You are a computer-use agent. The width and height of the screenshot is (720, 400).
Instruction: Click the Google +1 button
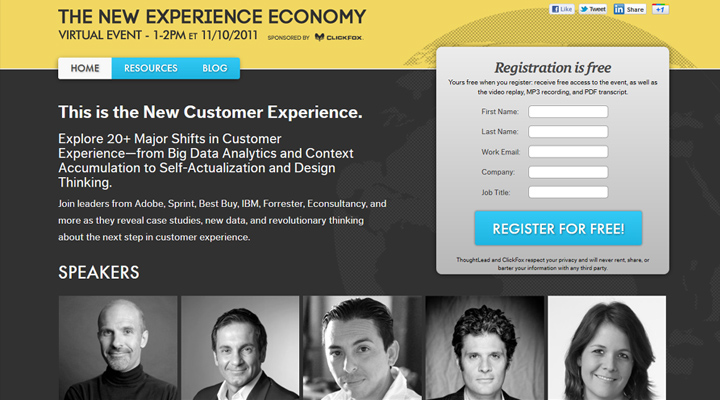tap(660, 9)
